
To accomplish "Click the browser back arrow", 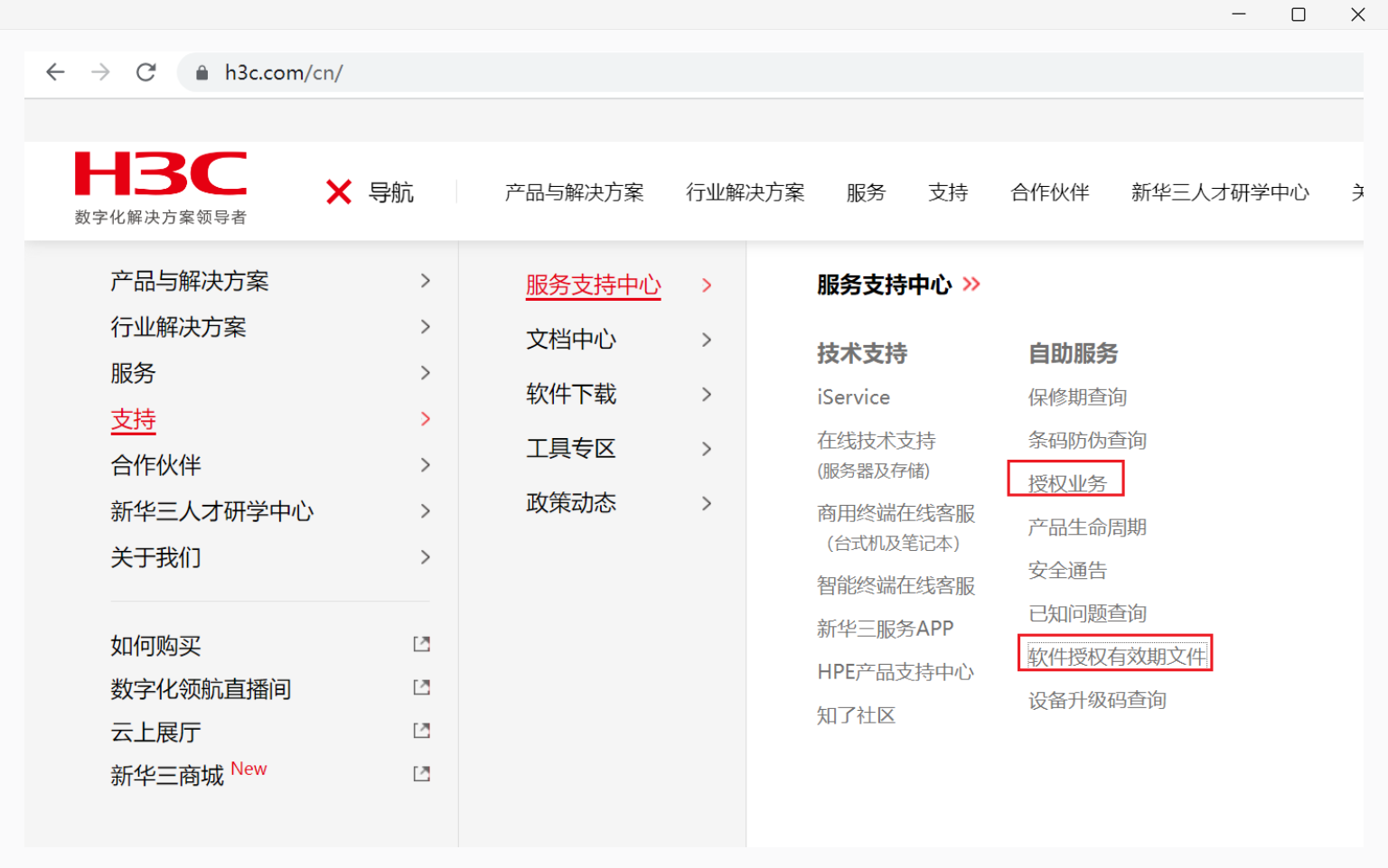I will click(x=55, y=72).
